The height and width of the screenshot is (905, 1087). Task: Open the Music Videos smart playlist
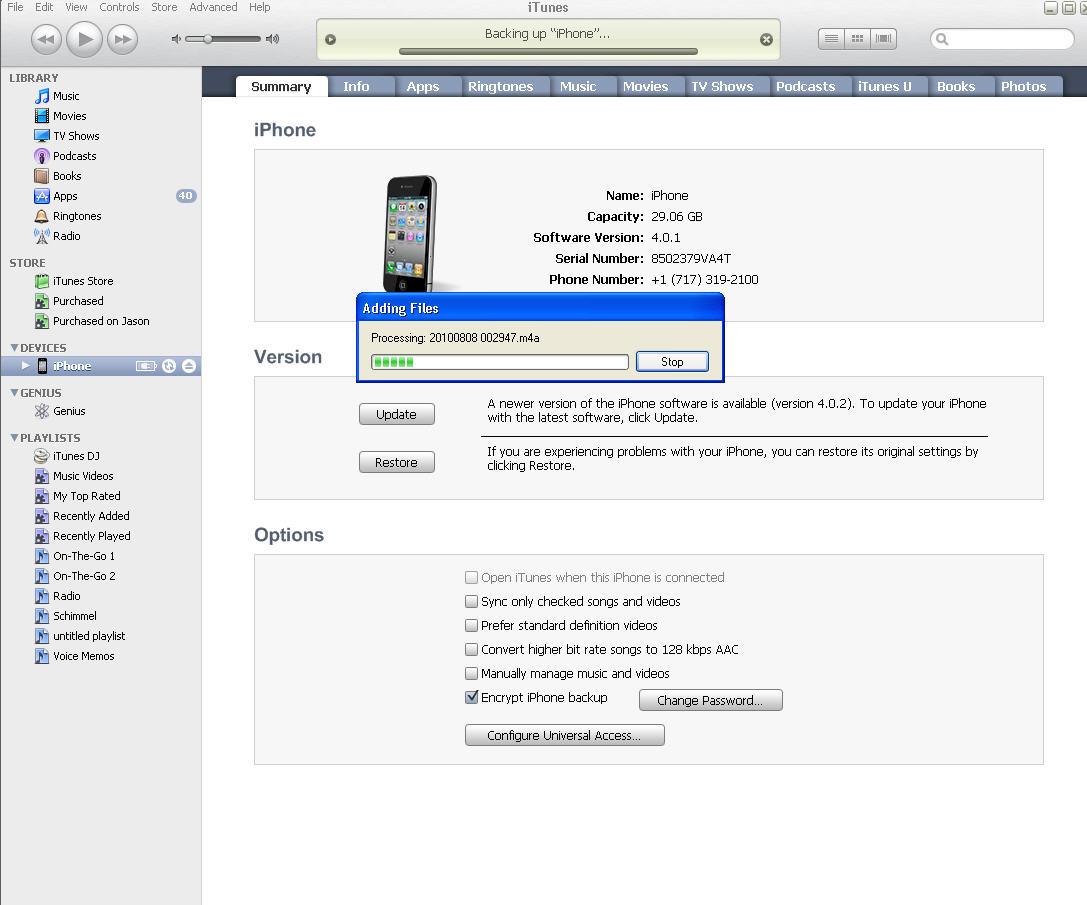(82, 476)
